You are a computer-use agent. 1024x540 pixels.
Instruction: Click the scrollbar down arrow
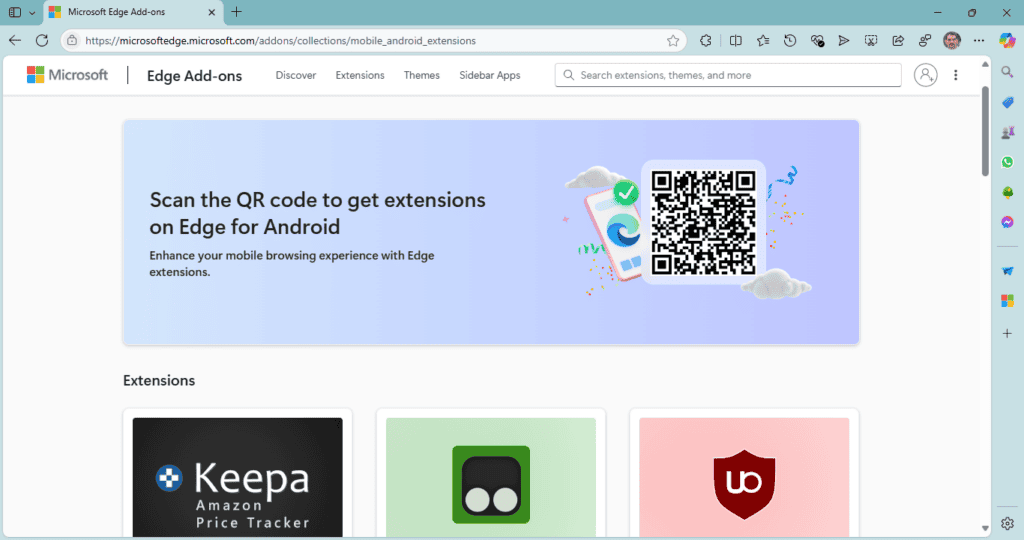click(985, 528)
